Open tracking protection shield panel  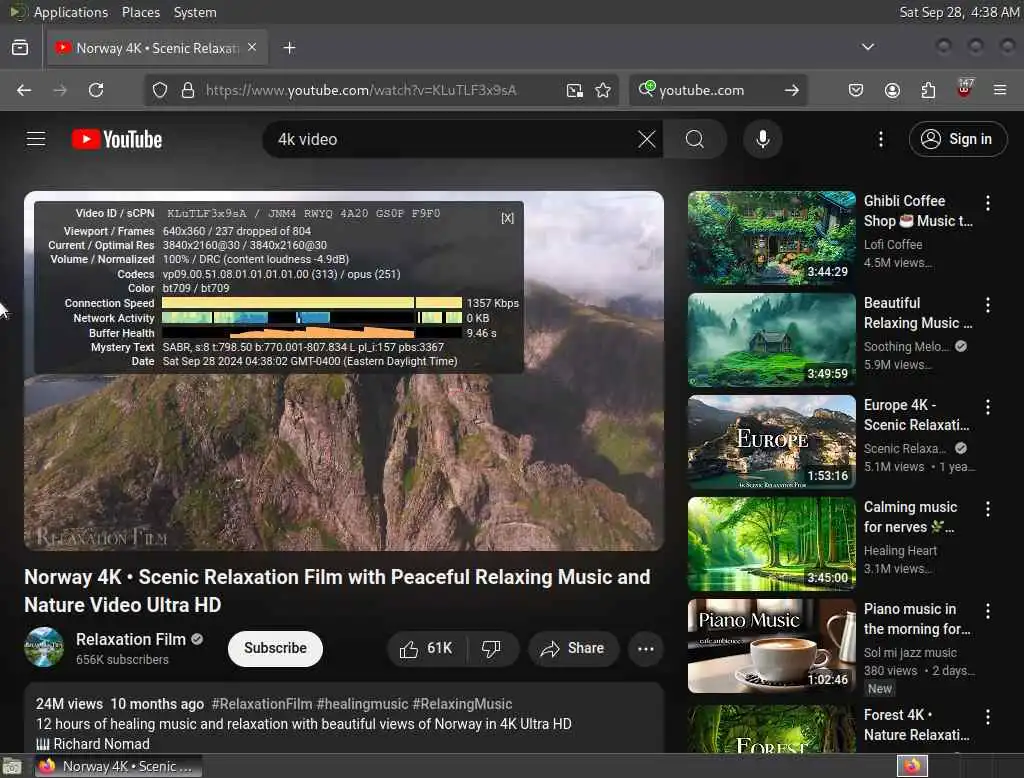point(160,90)
